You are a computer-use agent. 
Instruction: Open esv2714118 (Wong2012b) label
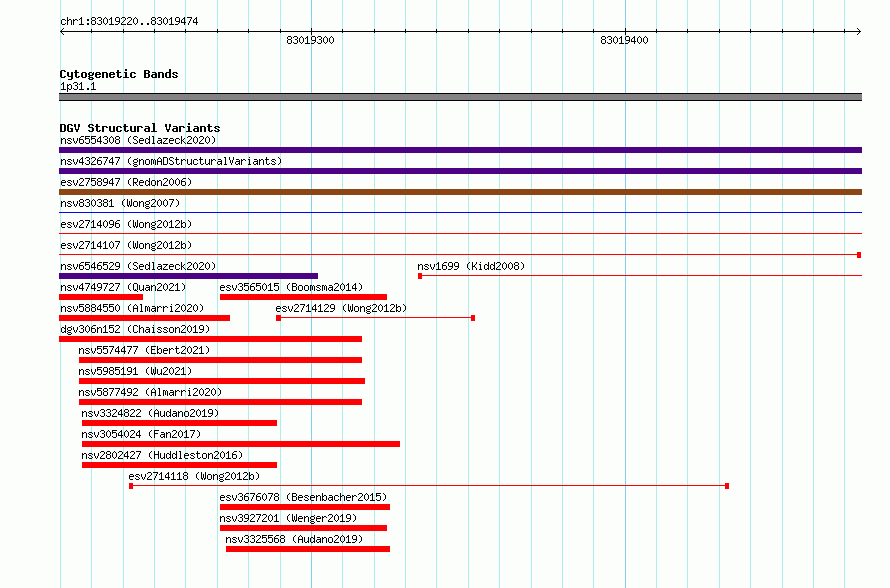coord(194,476)
